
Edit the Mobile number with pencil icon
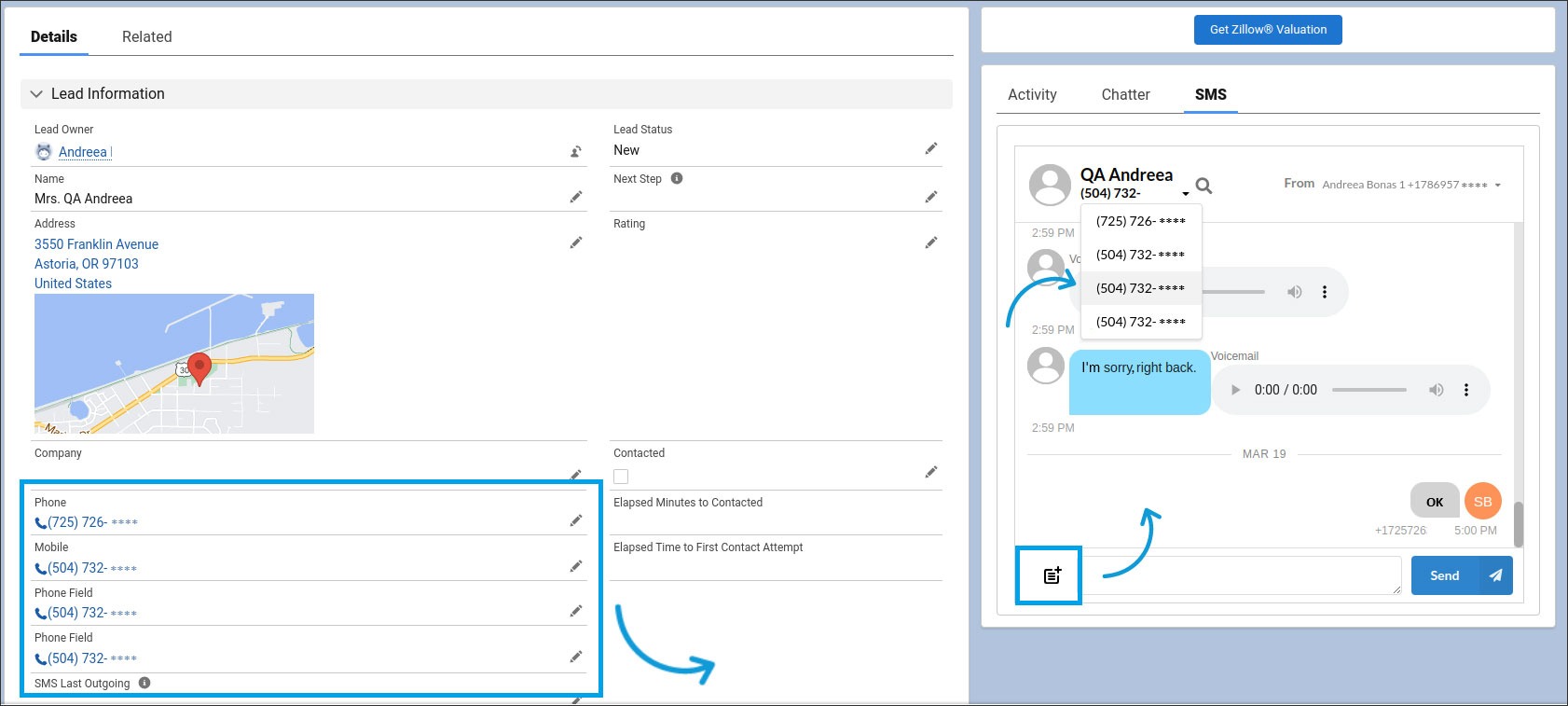pyautogui.click(x=576, y=566)
